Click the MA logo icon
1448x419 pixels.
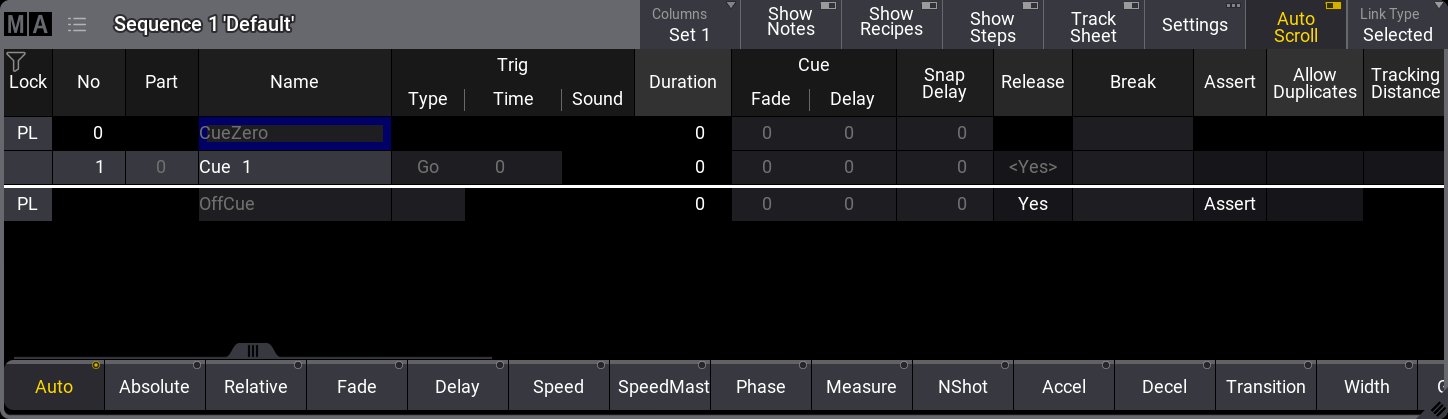click(x=28, y=24)
